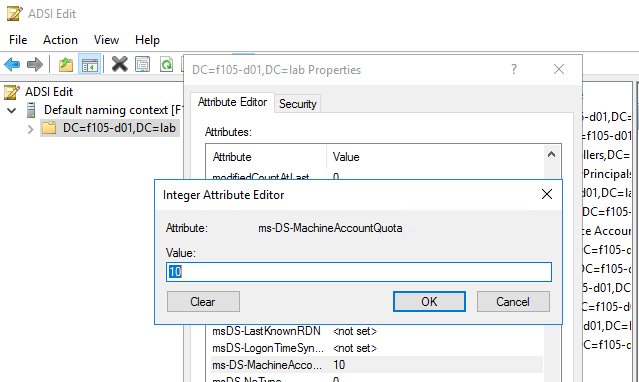Click the Value input field containing 10
The width and height of the screenshot is (639, 382).
pyautogui.click(x=359, y=272)
